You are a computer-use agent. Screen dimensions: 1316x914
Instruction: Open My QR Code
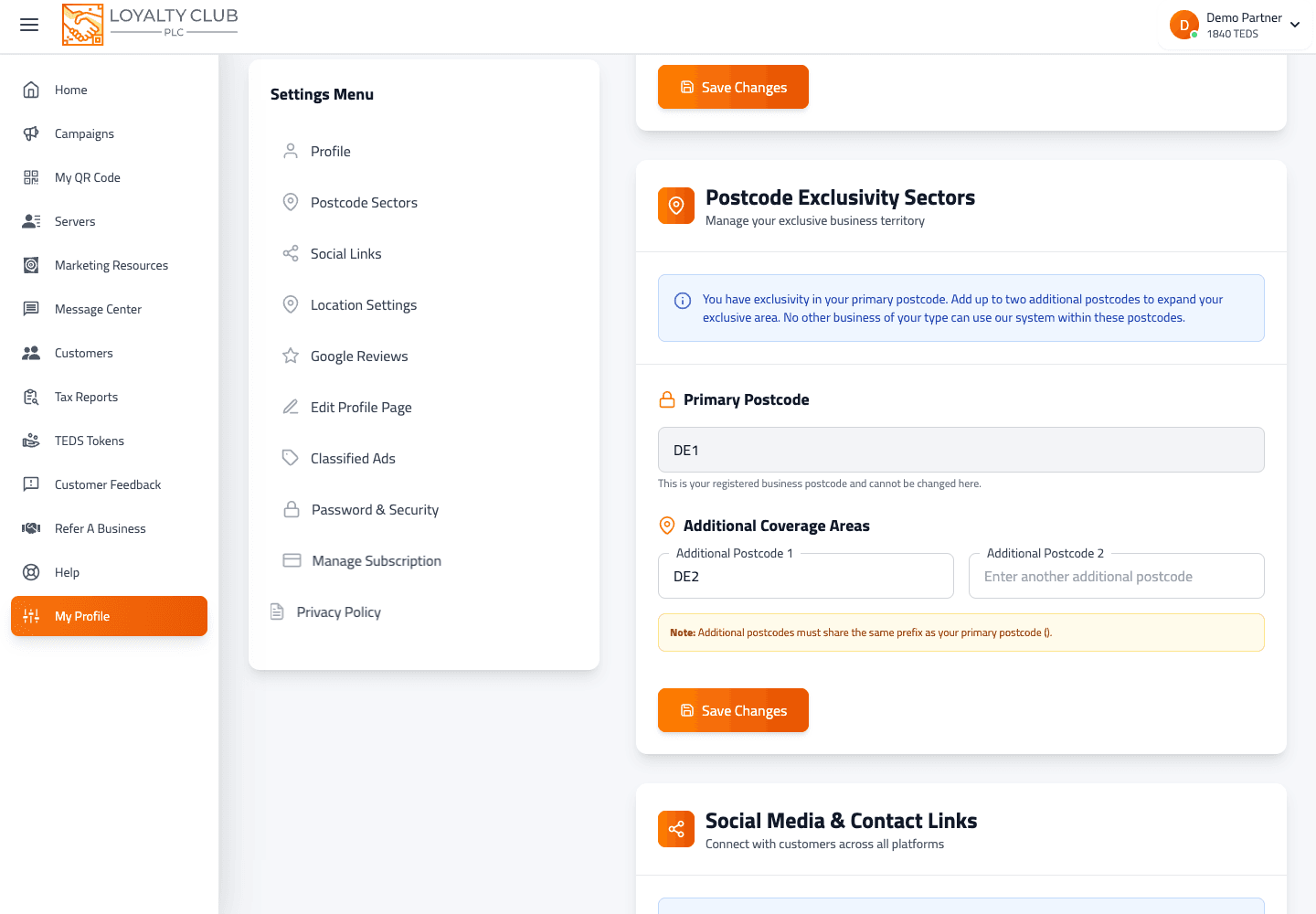[x=110, y=177]
